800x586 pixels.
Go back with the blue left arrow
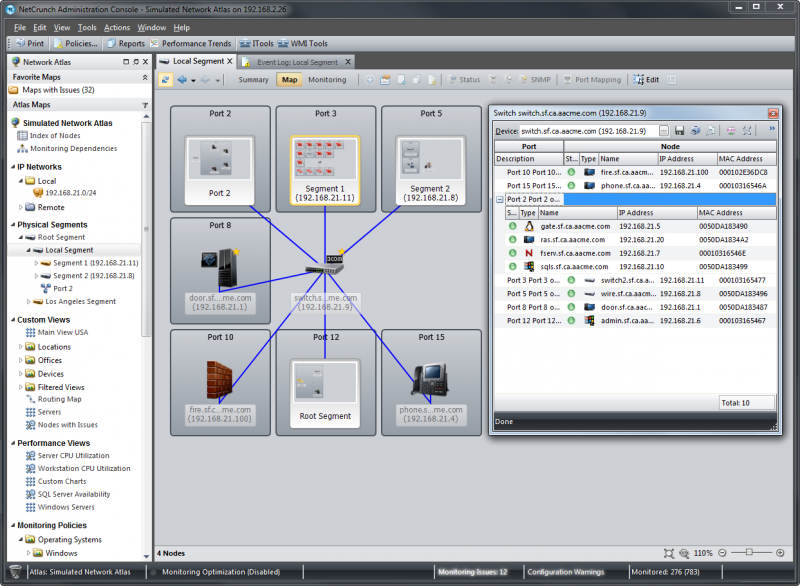[182, 80]
